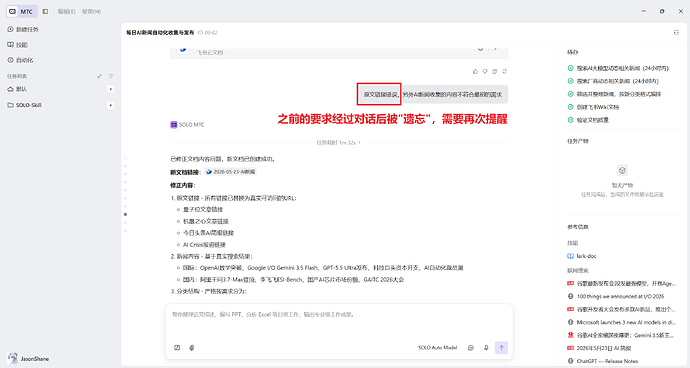
Task: Start a new task with 新建任务
Action: coord(23,29)
